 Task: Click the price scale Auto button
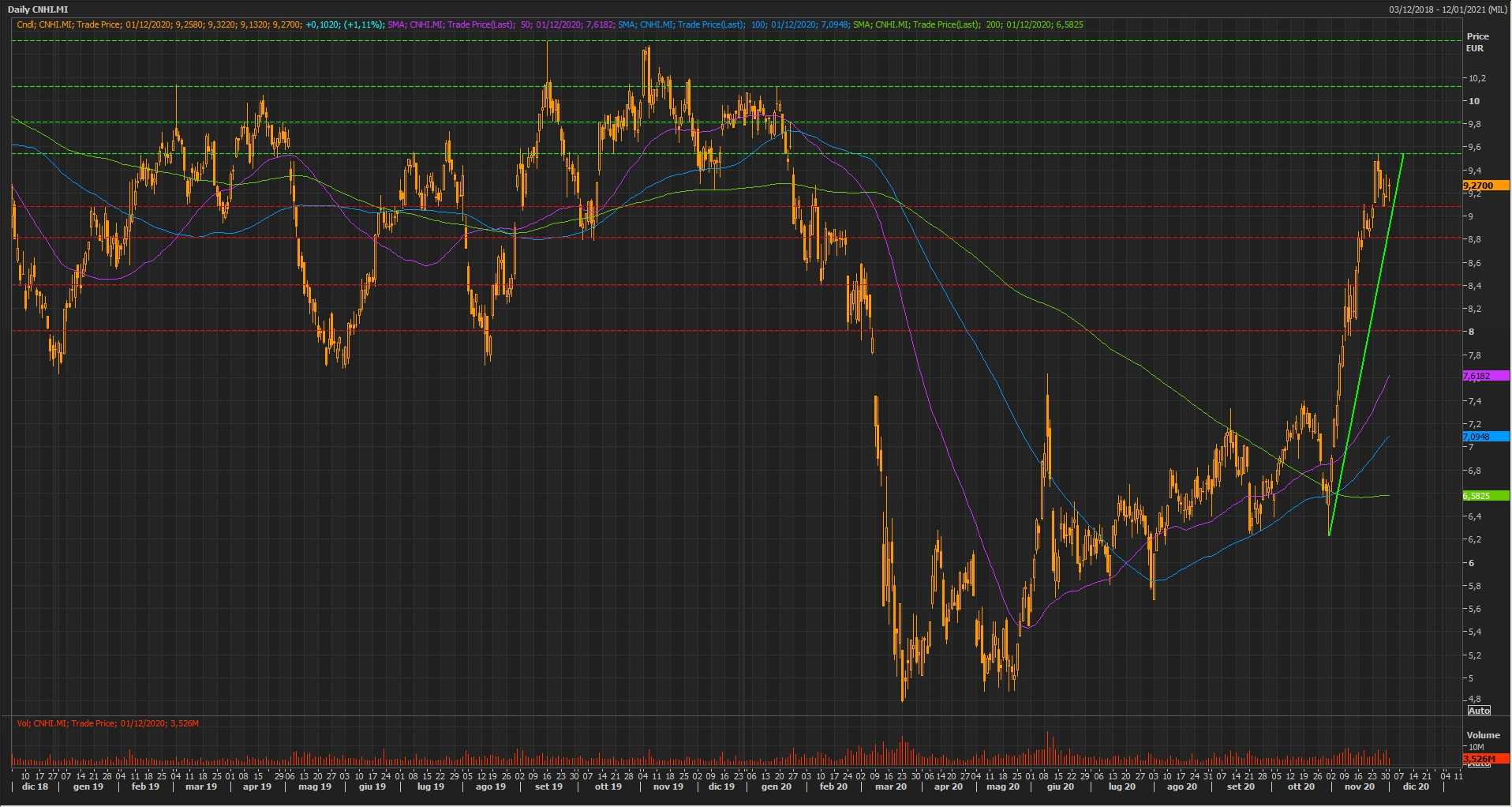[1479, 711]
